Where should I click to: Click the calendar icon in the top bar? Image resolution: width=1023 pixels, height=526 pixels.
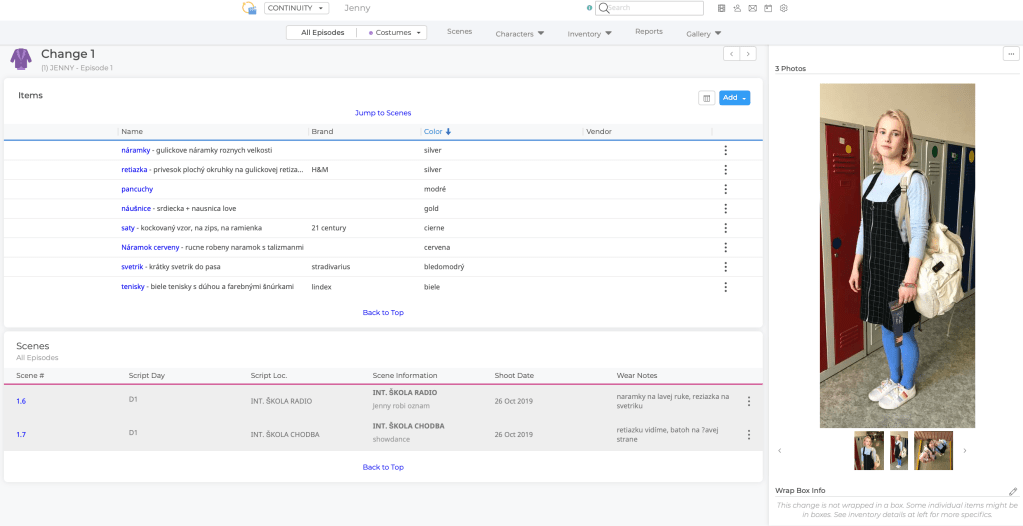[768, 8]
